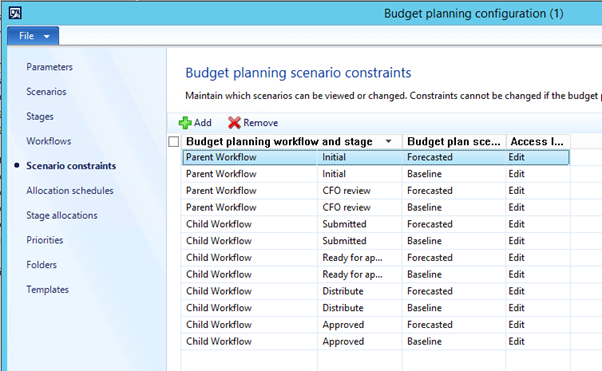Click the application icon in the title bar

click(x=15, y=13)
